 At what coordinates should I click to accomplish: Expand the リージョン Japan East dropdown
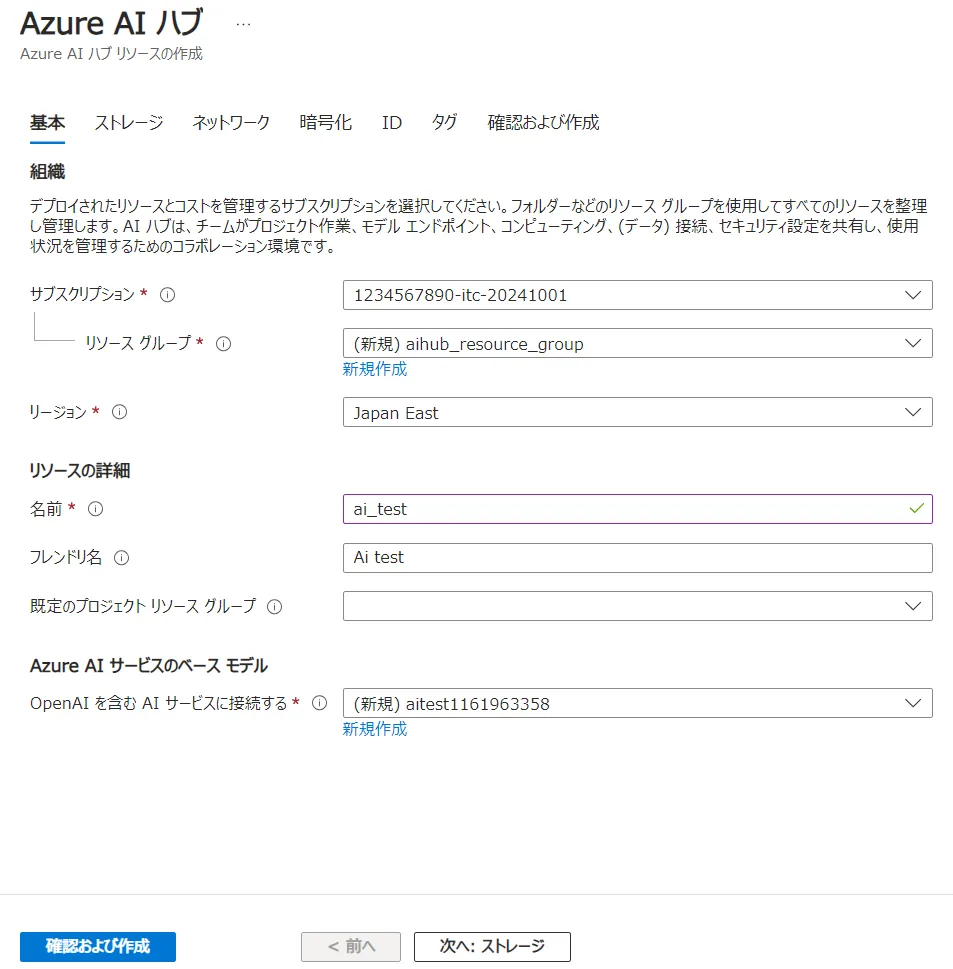pyautogui.click(x=637, y=412)
